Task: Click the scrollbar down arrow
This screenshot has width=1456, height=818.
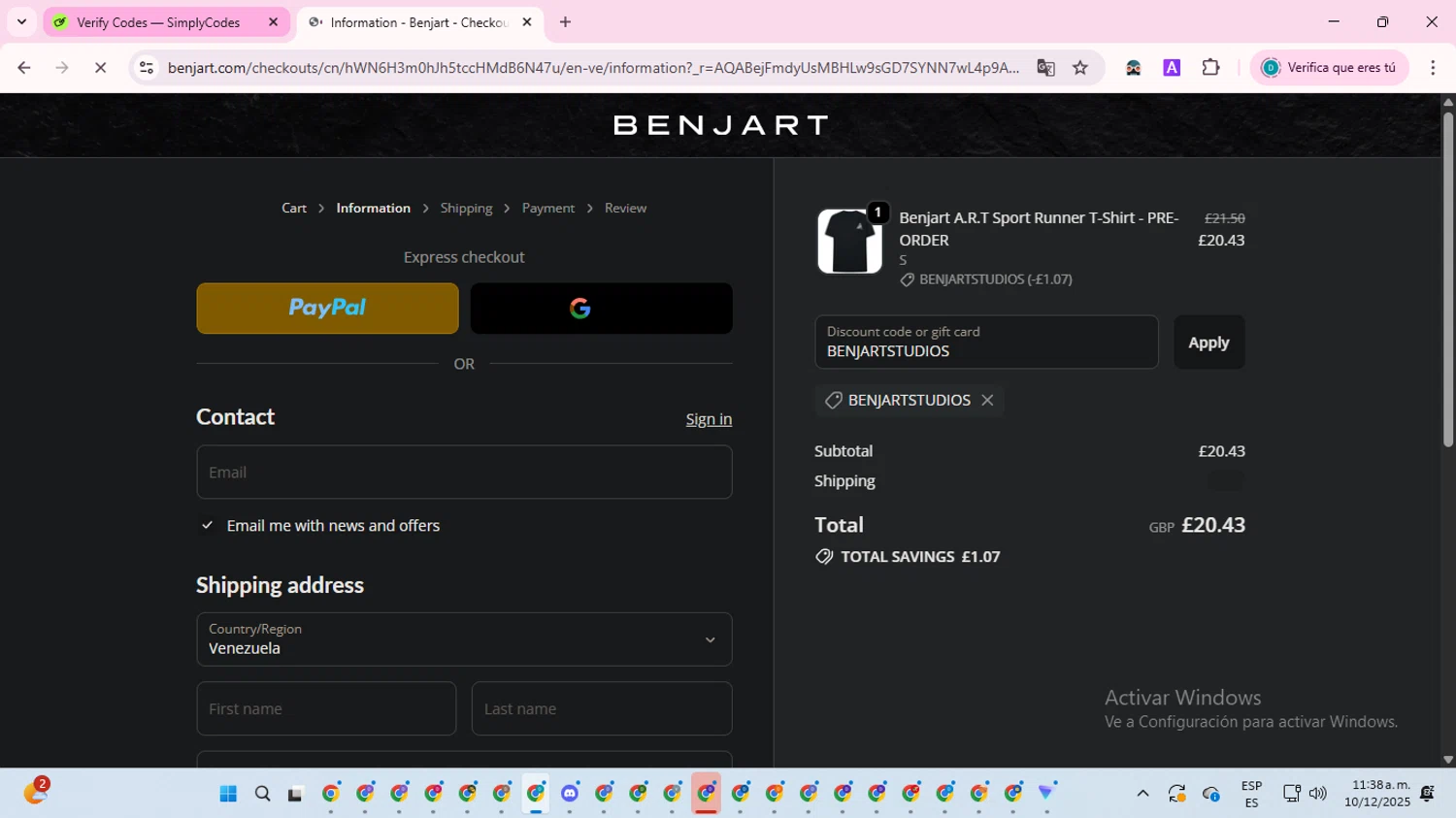Action: click(x=1448, y=760)
